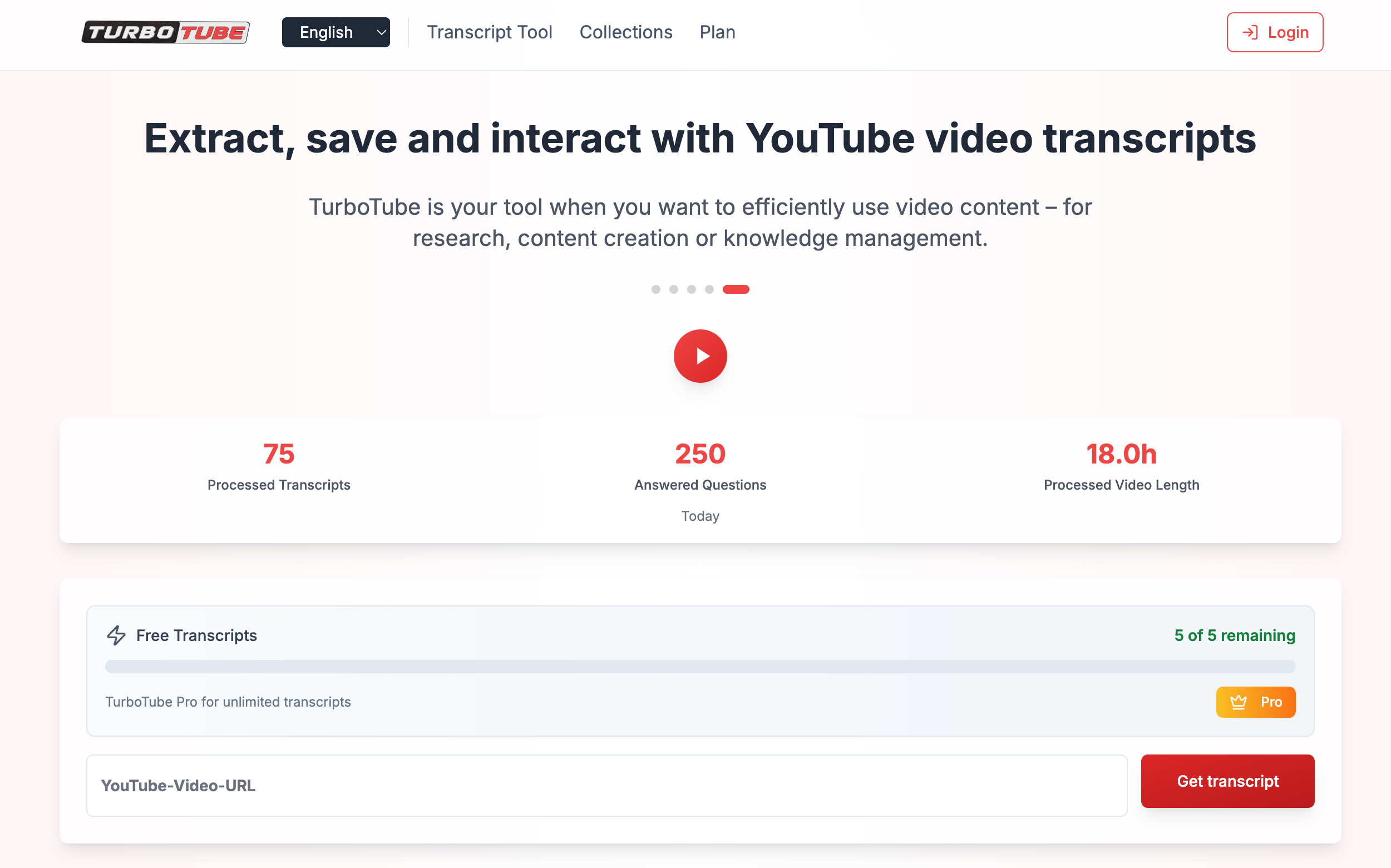The width and height of the screenshot is (1391, 868).
Task: Click the Login button
Action: [1275, 32]
